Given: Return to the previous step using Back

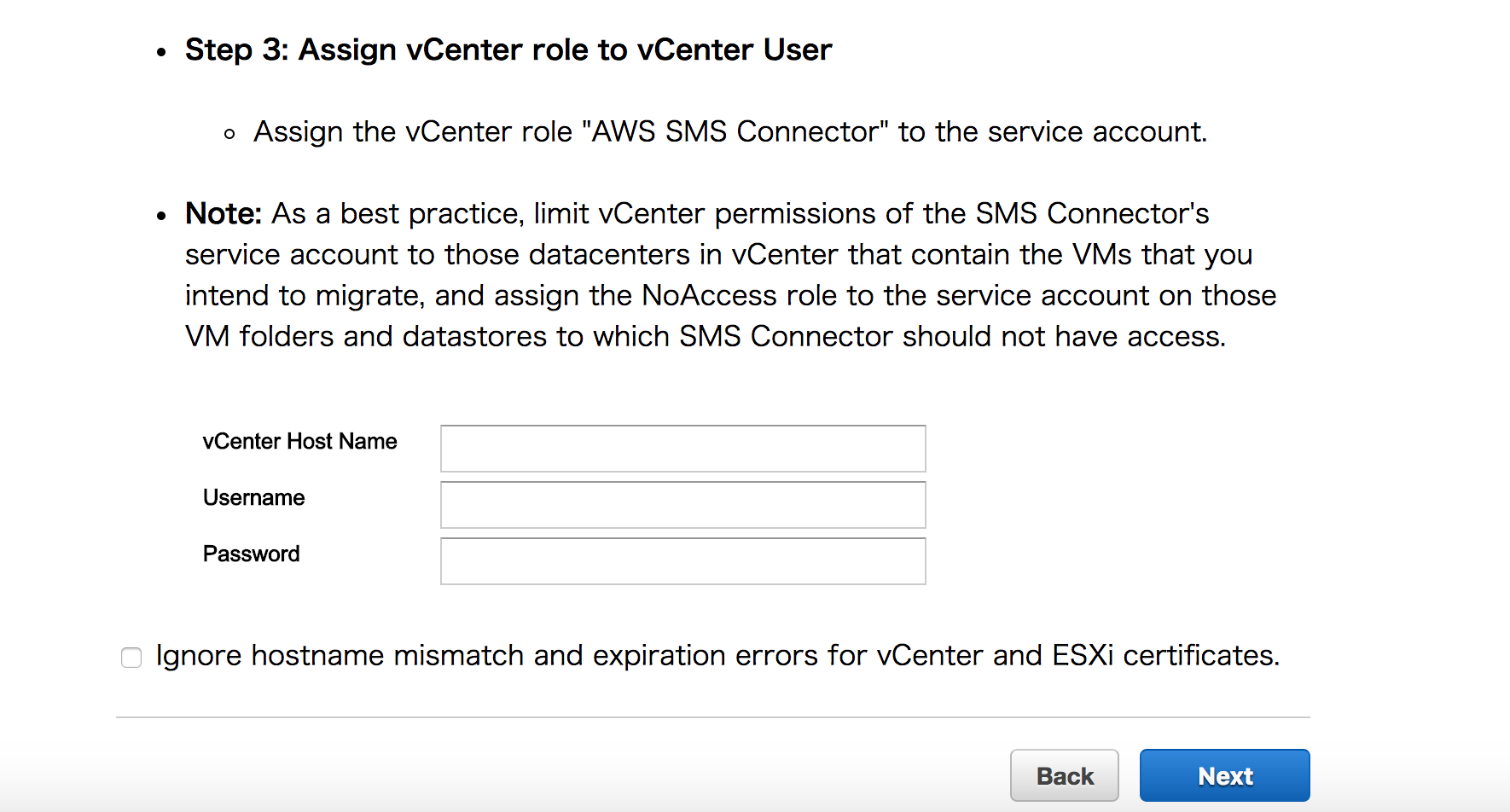Looking at the screenshot, I should click(x=1064, y=774).
